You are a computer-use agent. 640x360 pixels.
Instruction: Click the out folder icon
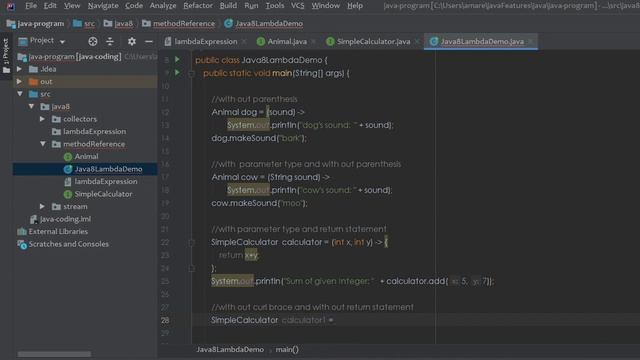click(x=33, y=82)
